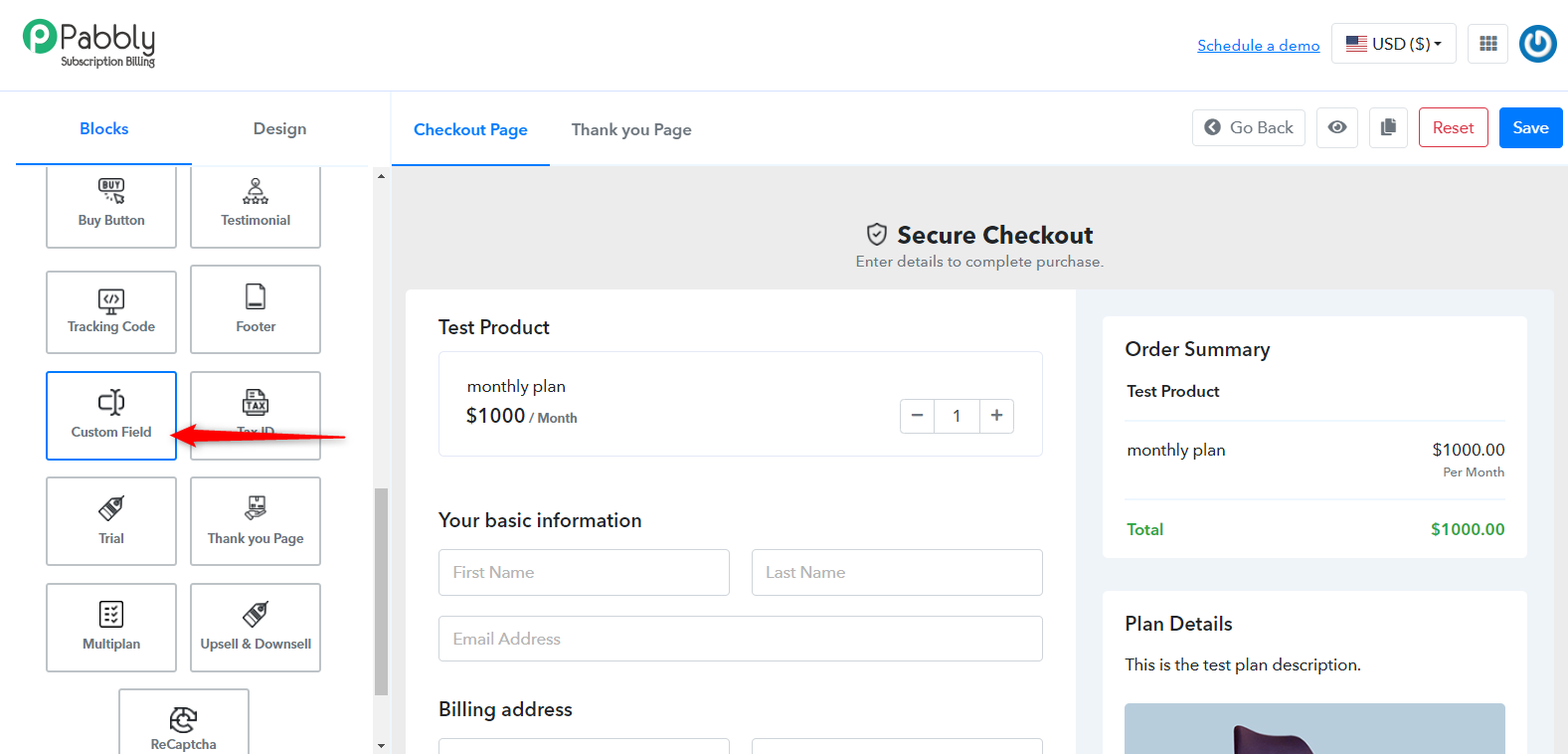The image size is (1568, 754).
Task: Click the Reset button
Action: (x=1454, y=127)
